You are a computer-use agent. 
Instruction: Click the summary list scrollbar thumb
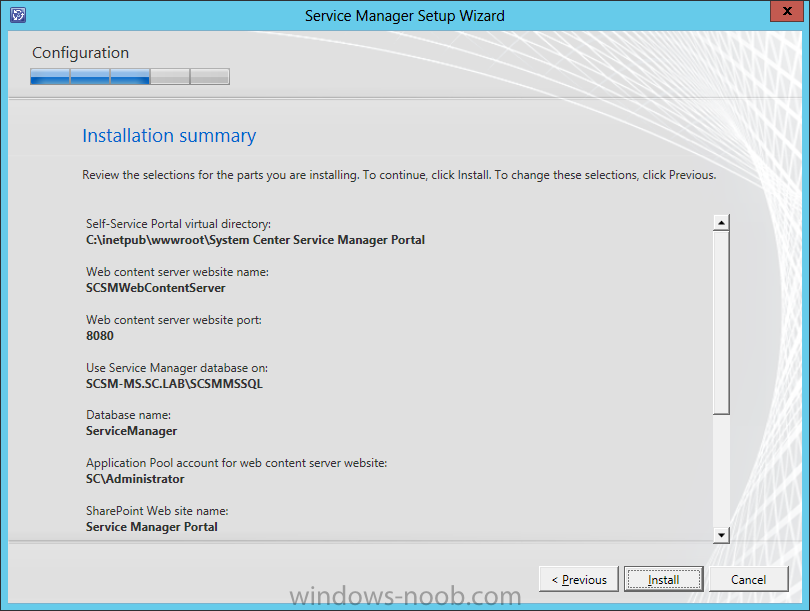click(x=721, y=323)
